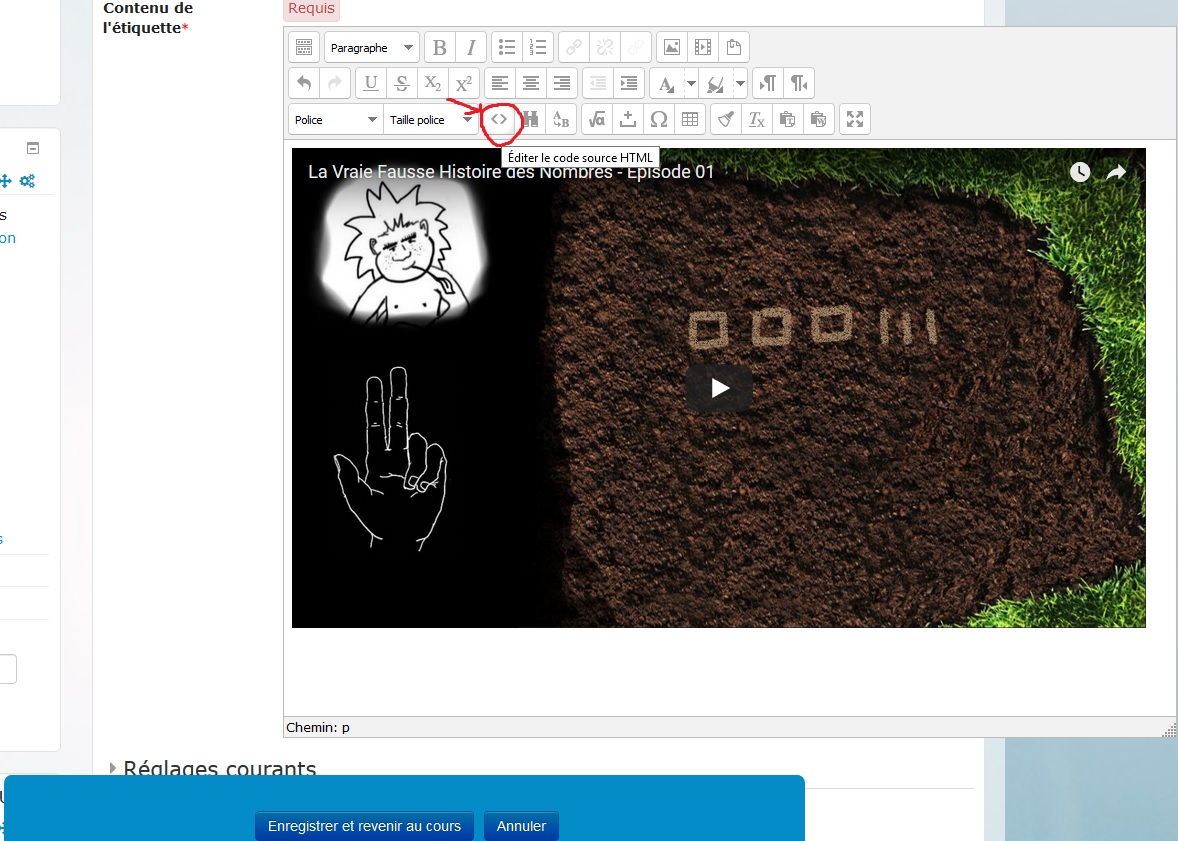The height and width of the screenshot is (841, 1178).
Task: Click the Edit HTML source code button
Action: click(500, 119)
